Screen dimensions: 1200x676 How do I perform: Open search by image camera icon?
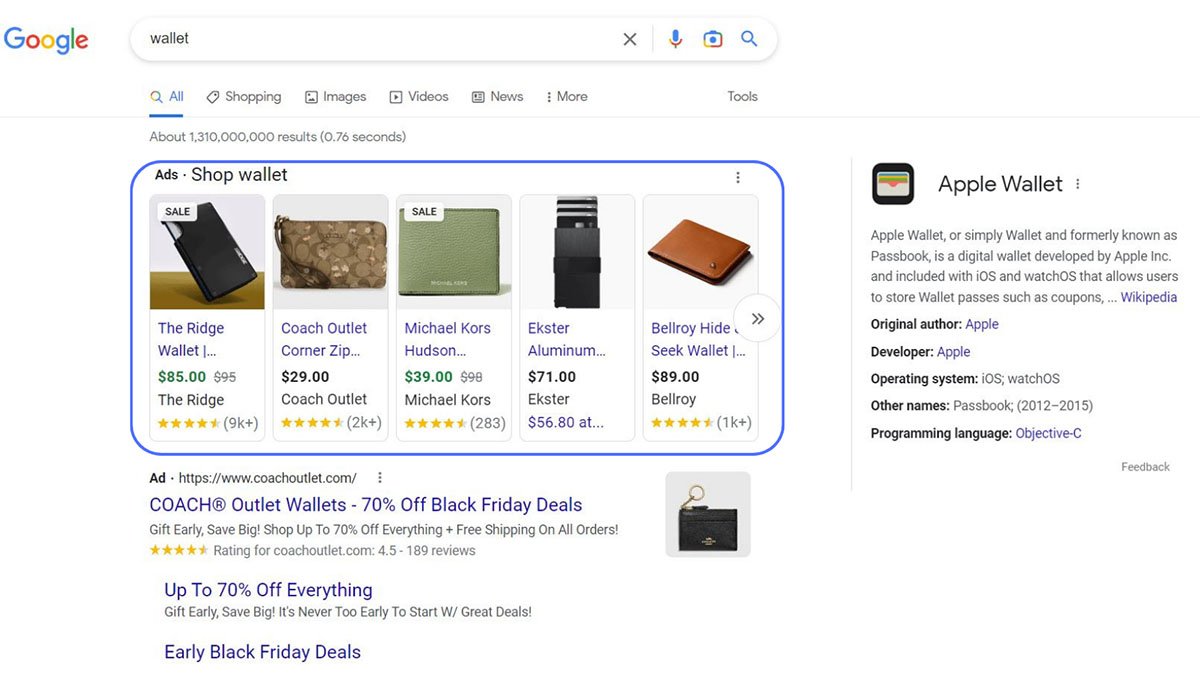[712, 39]
